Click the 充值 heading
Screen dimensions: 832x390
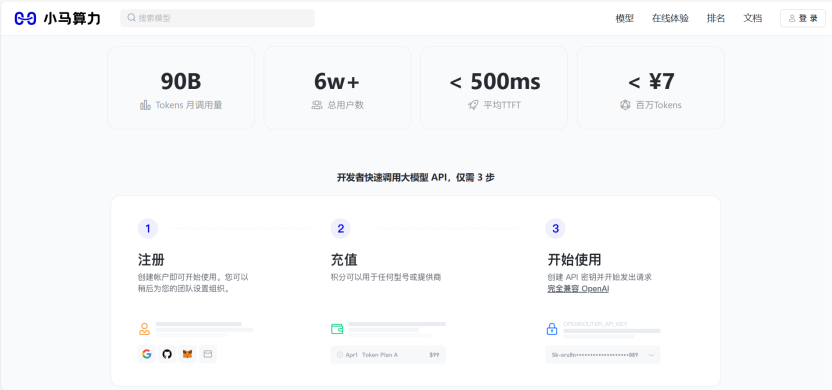click(344, 260)
